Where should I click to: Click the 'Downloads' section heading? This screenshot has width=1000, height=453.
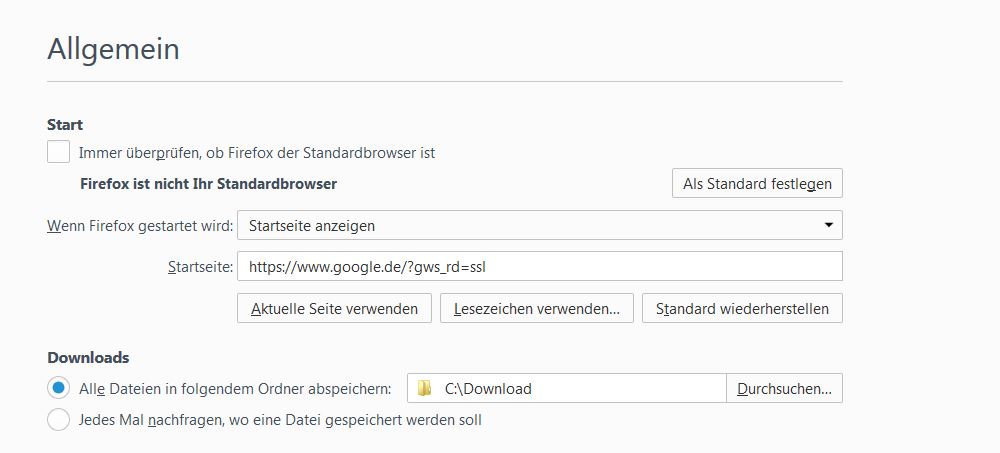(88, 357)
